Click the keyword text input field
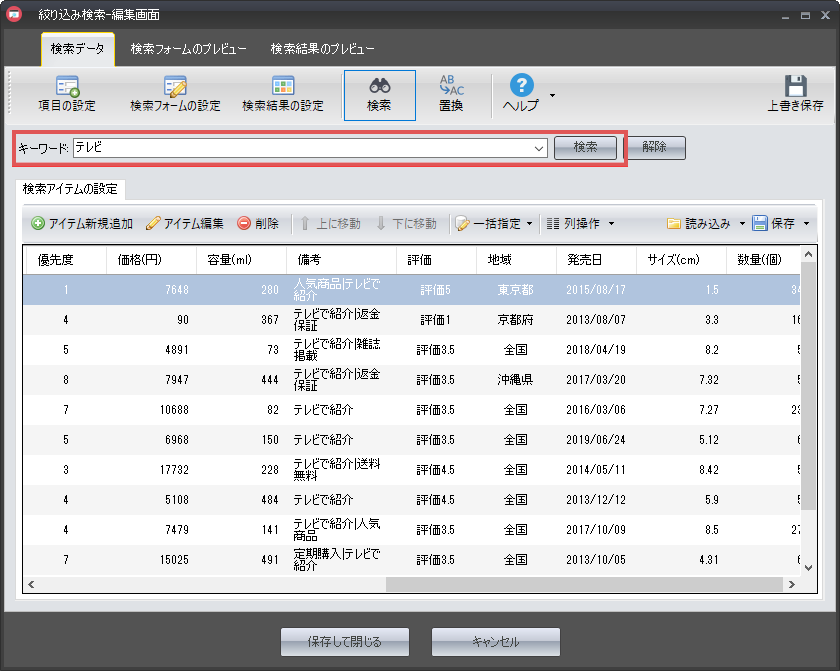The width and height of the screenshot is (840, 671). [x=300, y=148]
